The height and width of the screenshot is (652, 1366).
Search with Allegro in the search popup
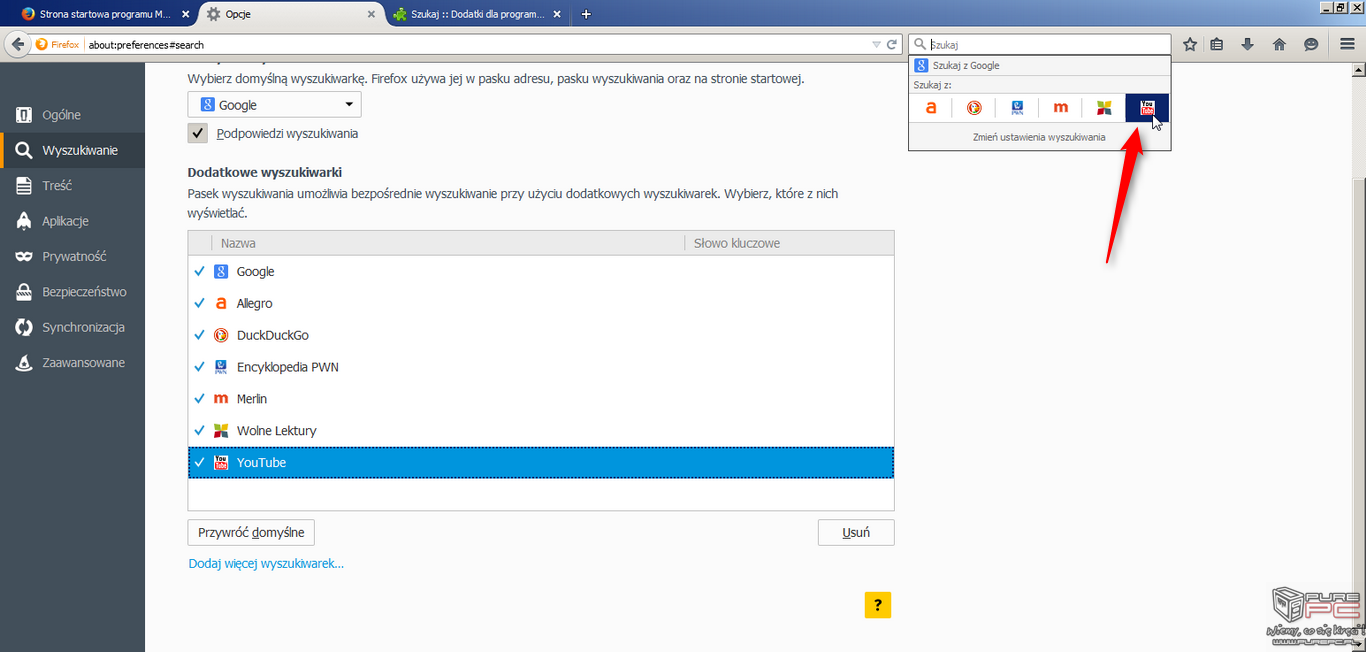tap(931, 108)
